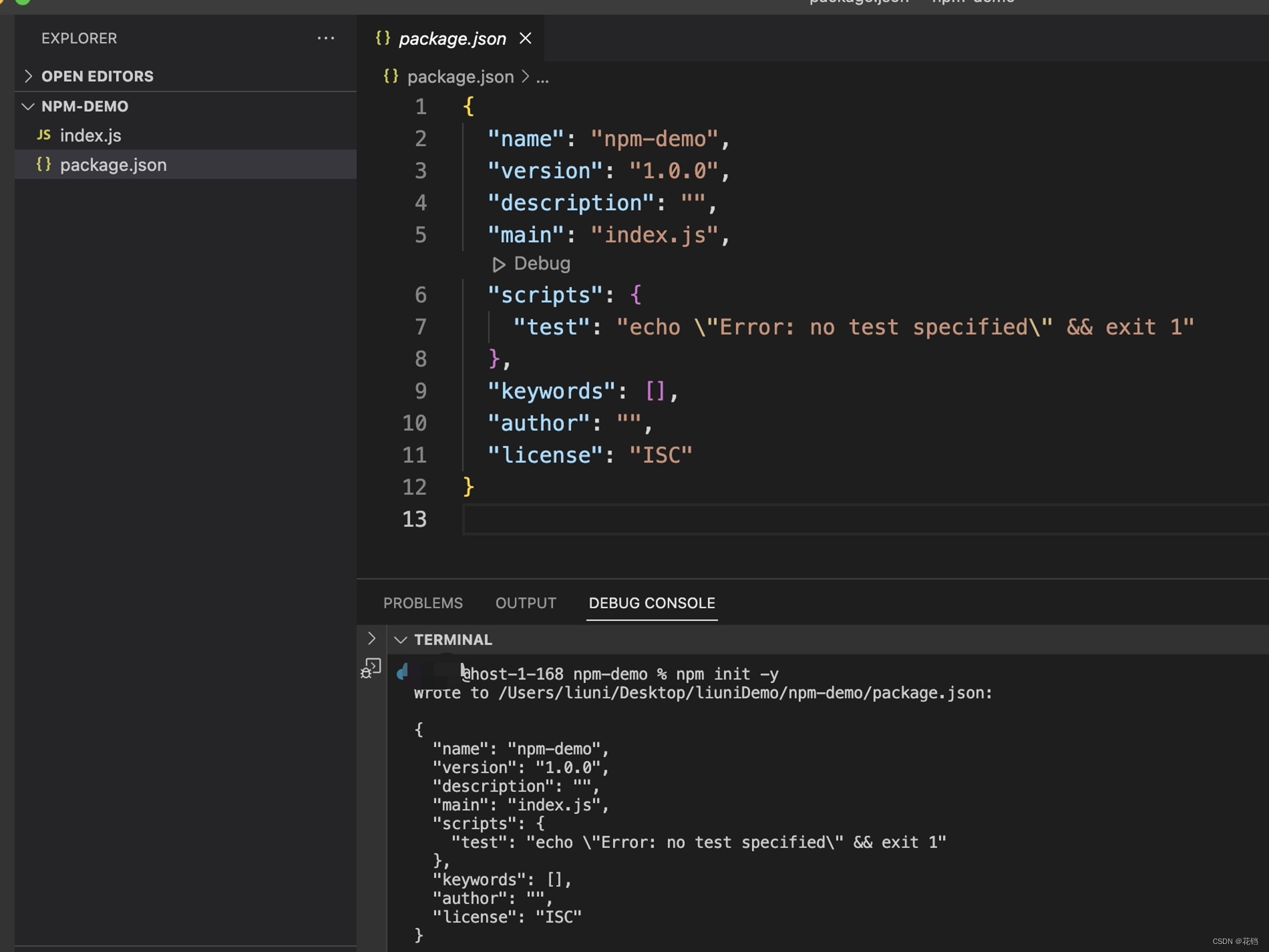The image size is (1269, 952).
Task: Click the empty line 13 in editor
Action: [865, 519]
